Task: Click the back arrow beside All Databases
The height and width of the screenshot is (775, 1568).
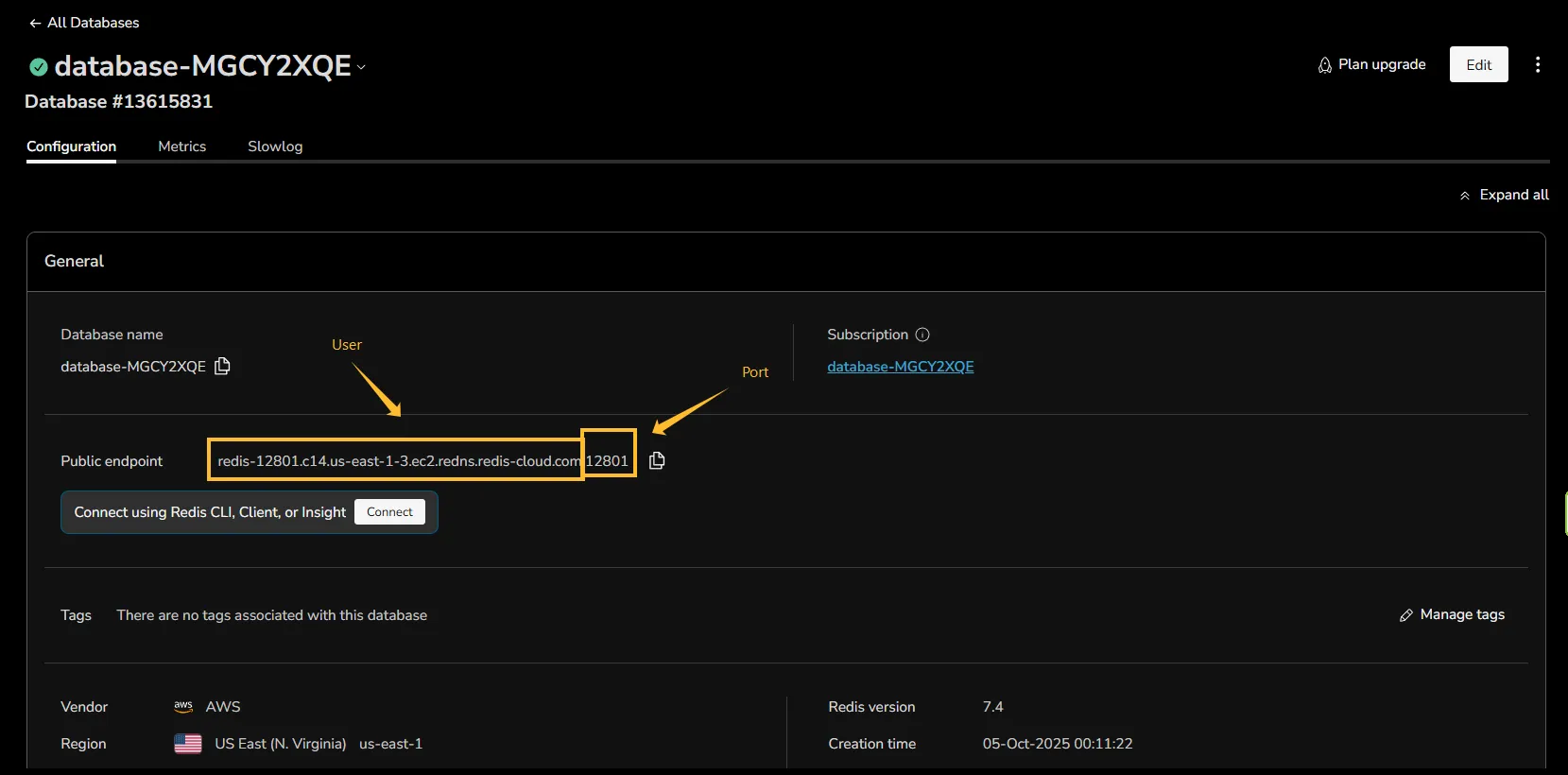Action: coord(35,23)
